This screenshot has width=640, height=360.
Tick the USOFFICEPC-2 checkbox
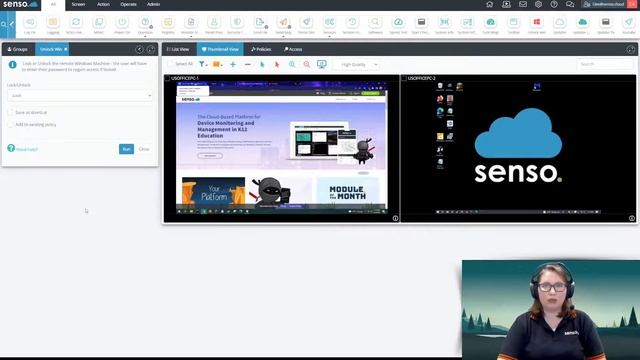click(404, 78)
